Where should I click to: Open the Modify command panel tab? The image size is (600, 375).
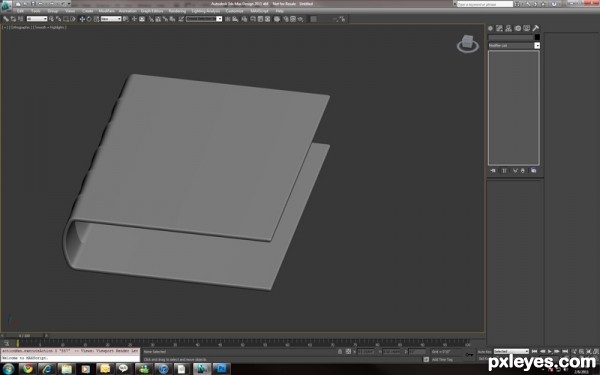coord(499,28)
